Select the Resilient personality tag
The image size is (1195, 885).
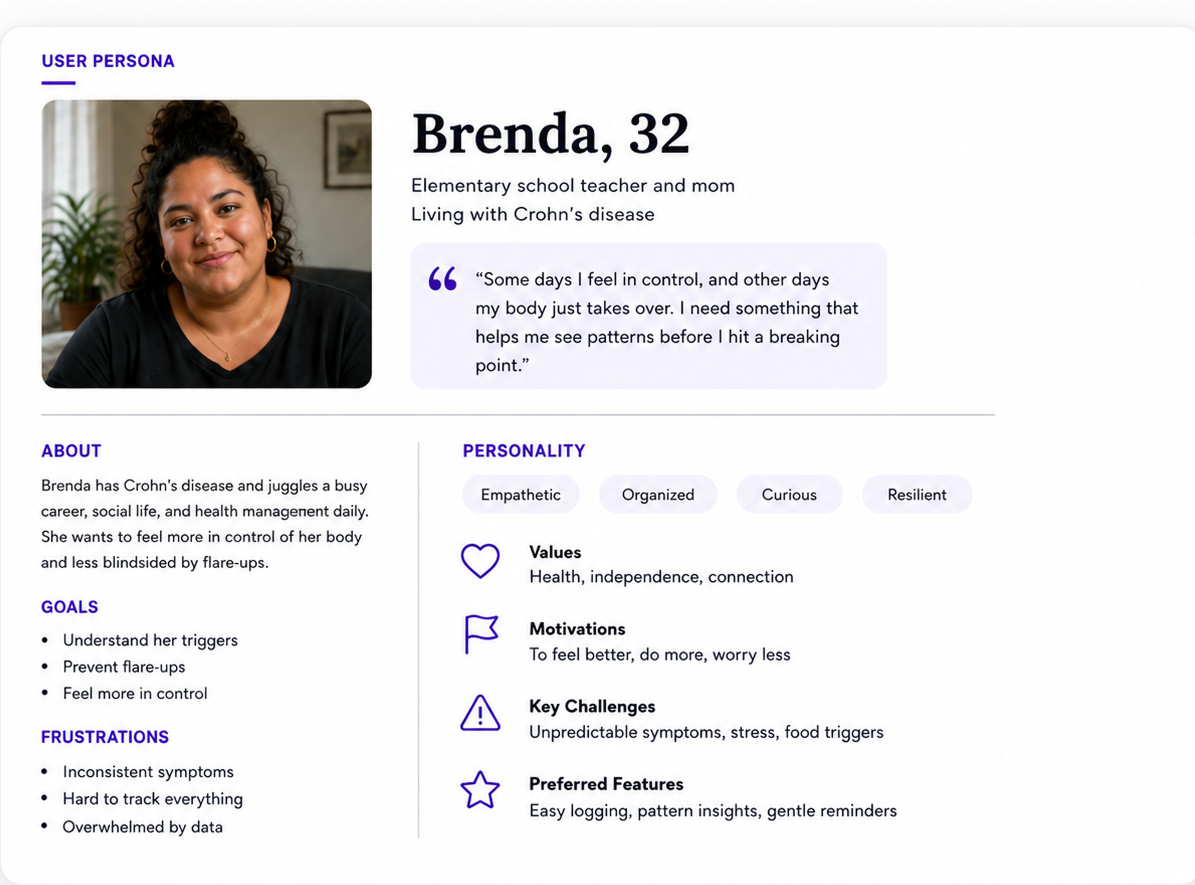coord(917,495)
